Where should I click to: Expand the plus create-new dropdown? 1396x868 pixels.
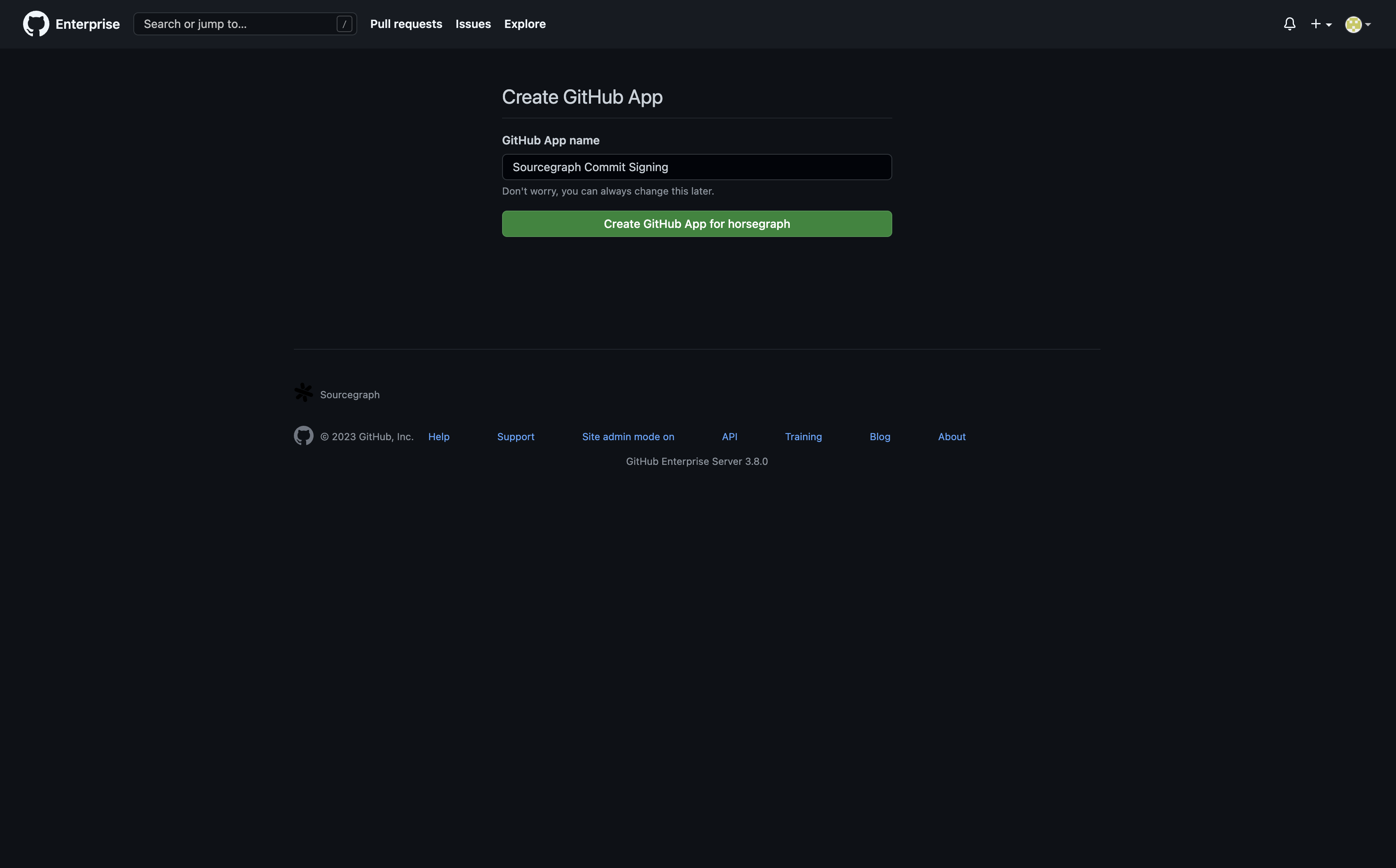pyautogui.click(x=1321, y=24)
